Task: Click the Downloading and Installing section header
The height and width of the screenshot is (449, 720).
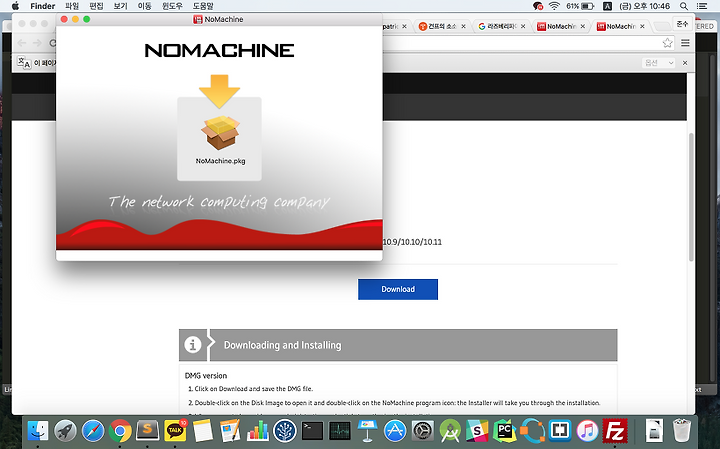Action: [x=398, y=345]
